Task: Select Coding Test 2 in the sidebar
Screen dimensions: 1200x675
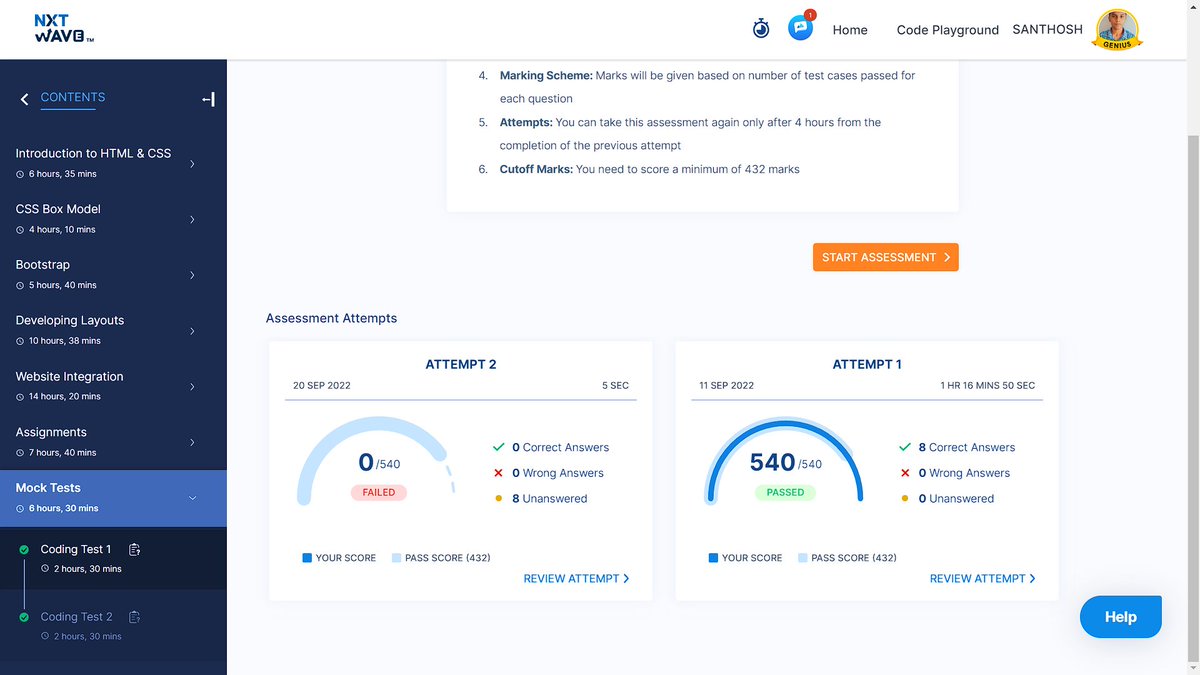Action: (x=76, y=616)
